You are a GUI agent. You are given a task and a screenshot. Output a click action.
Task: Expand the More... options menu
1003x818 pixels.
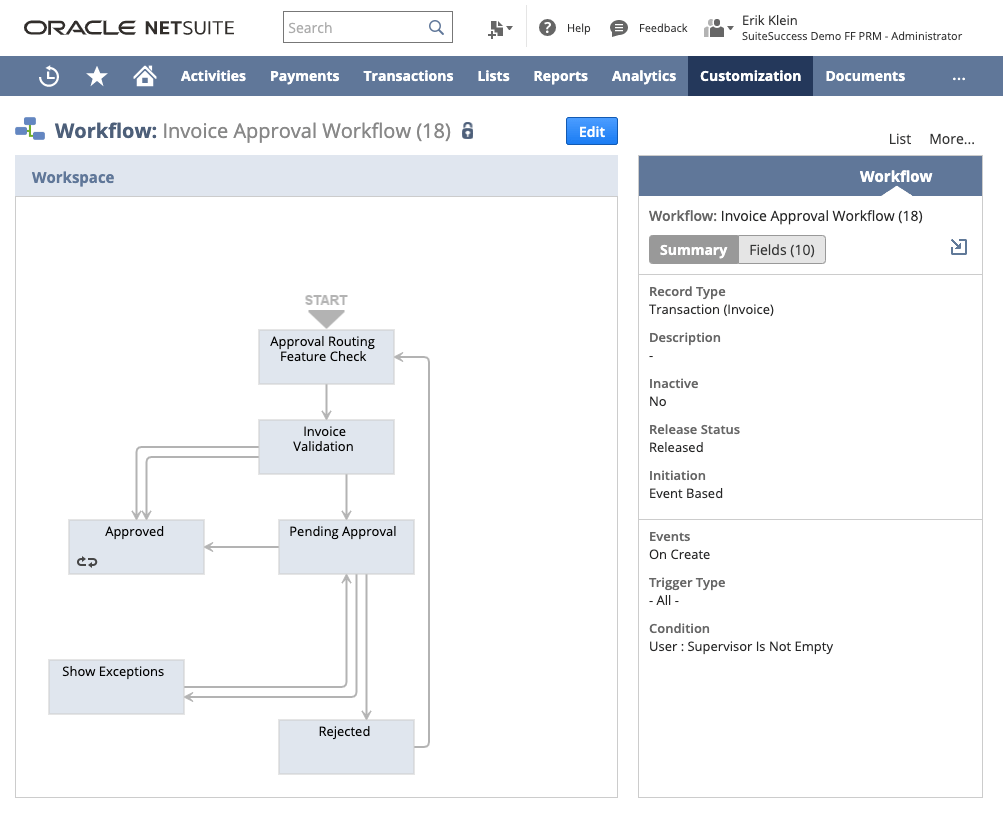951,139
